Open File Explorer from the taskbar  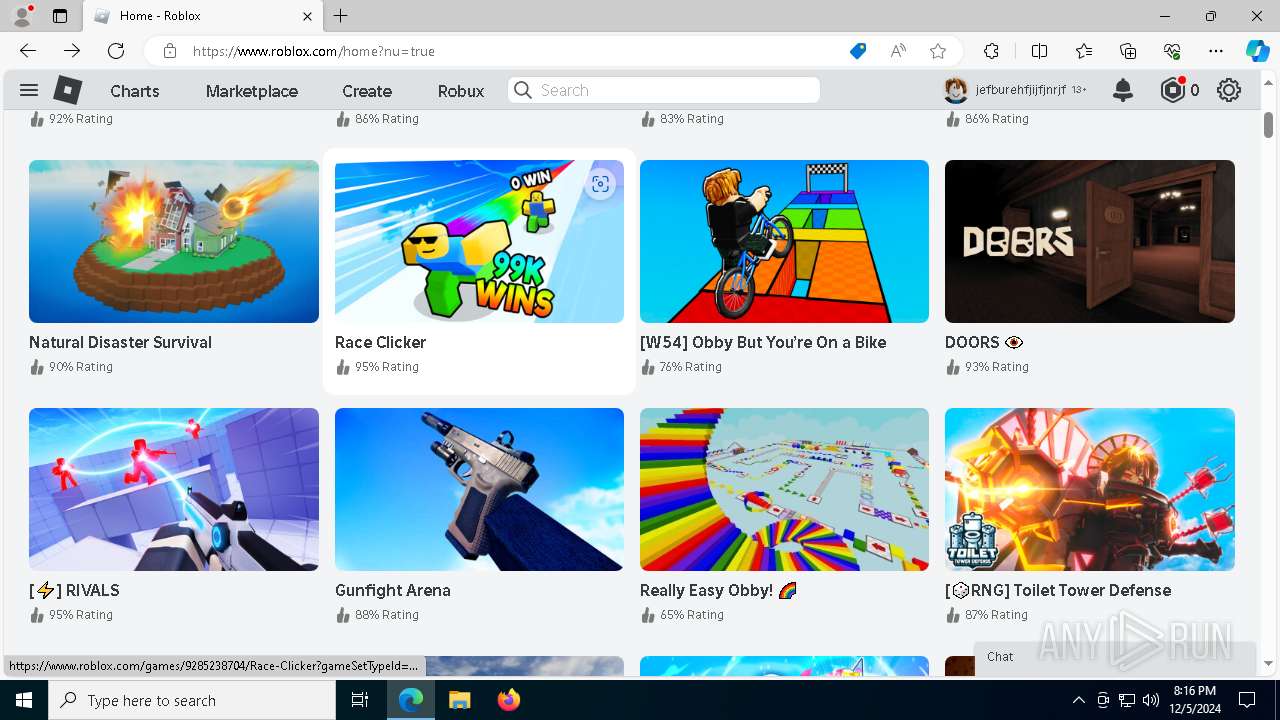[459, 700]
